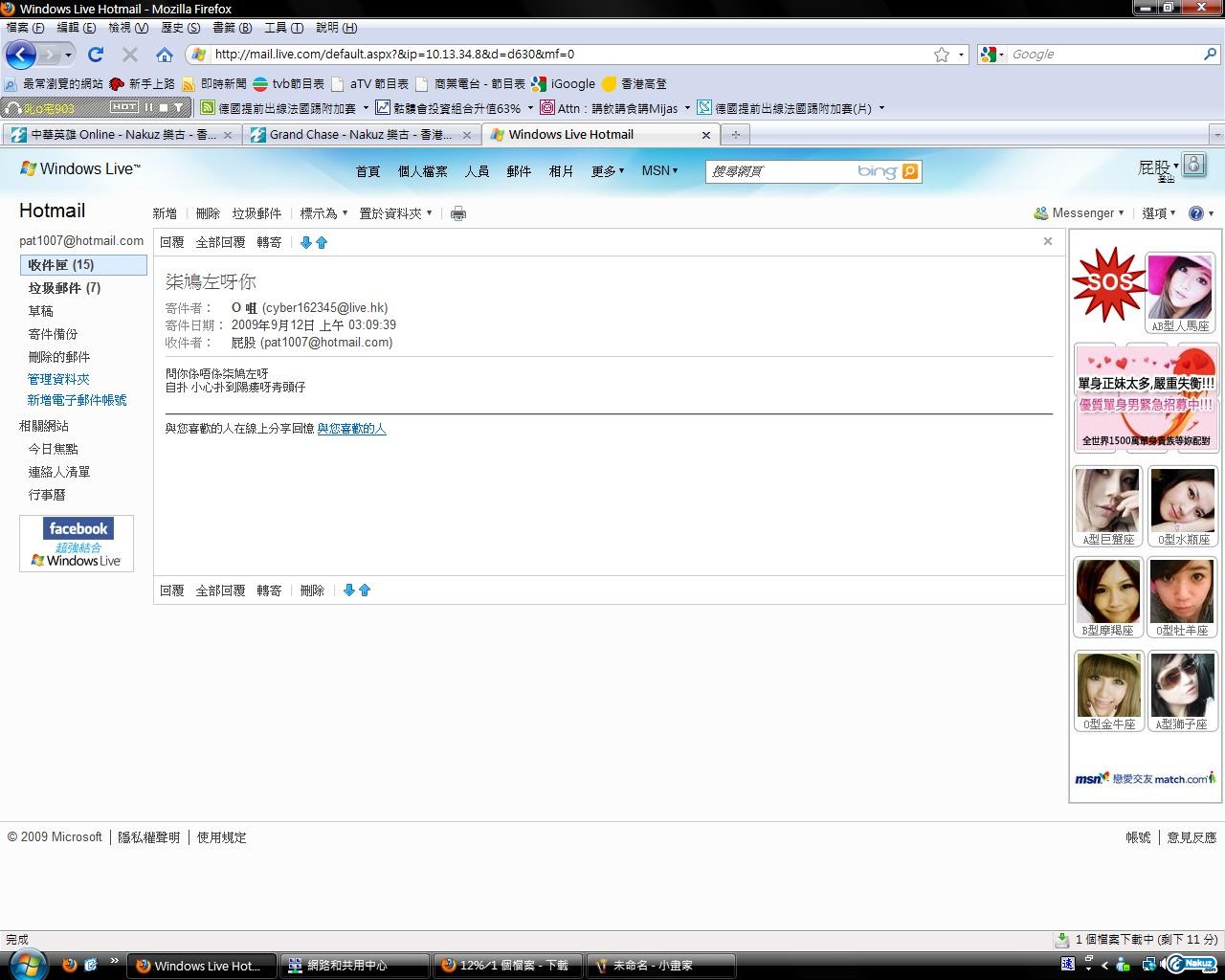Click the facebook Windows Live banner
Viewport: 1225px width, 980px height.
pos(77,544)
